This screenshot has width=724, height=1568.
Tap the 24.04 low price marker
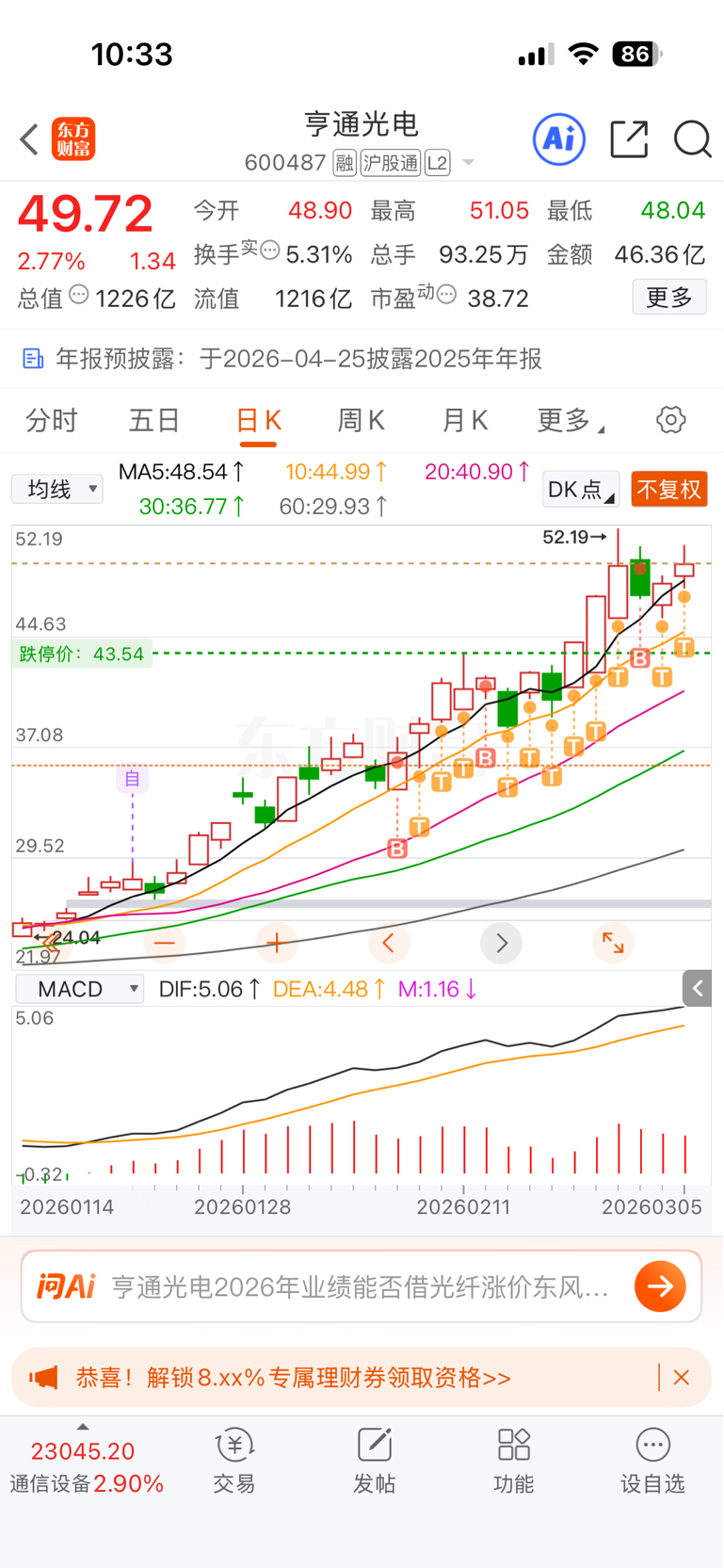tap(68, 937)
